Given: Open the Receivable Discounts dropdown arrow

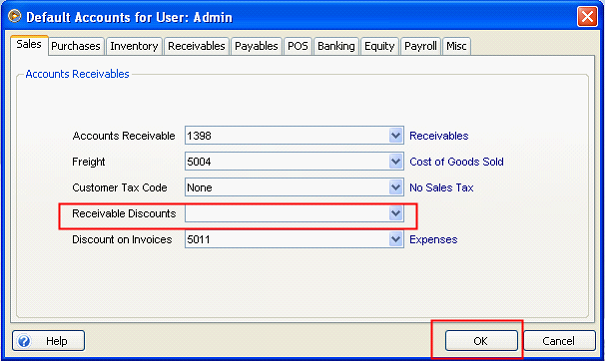Looking at the screenshot, I should tap(395, 213).
